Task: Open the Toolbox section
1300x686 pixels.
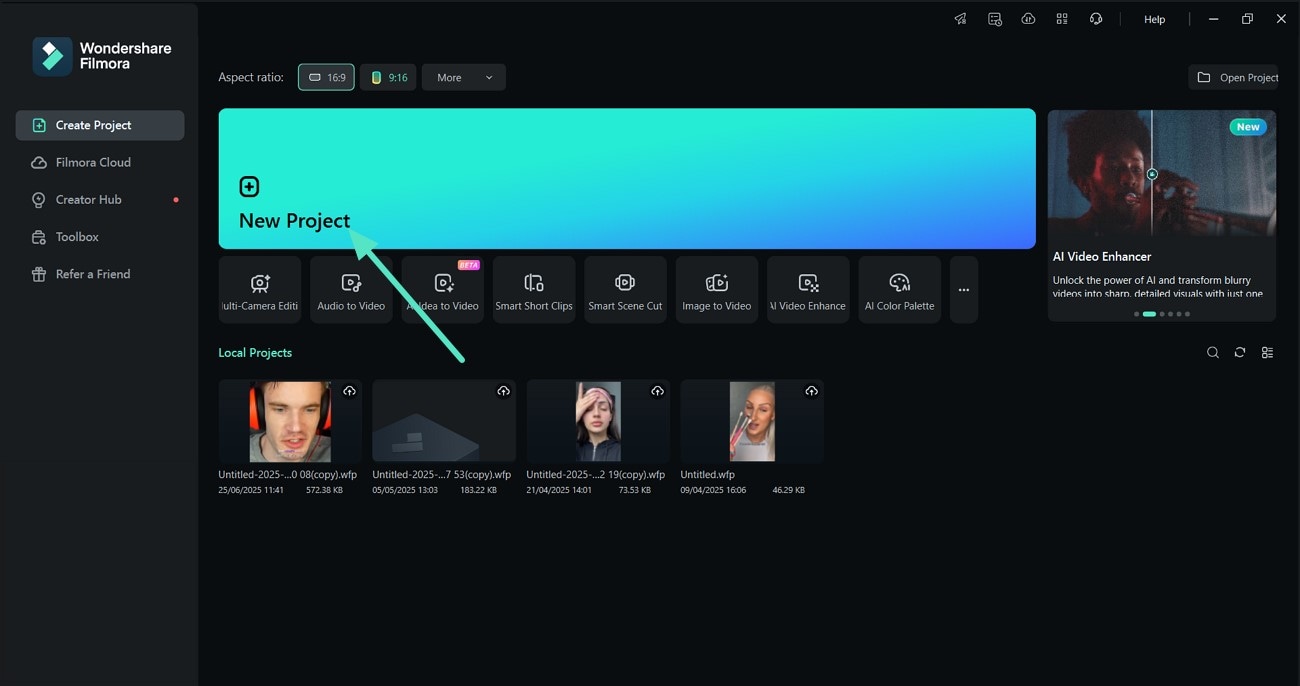Action: click(100, 237)
